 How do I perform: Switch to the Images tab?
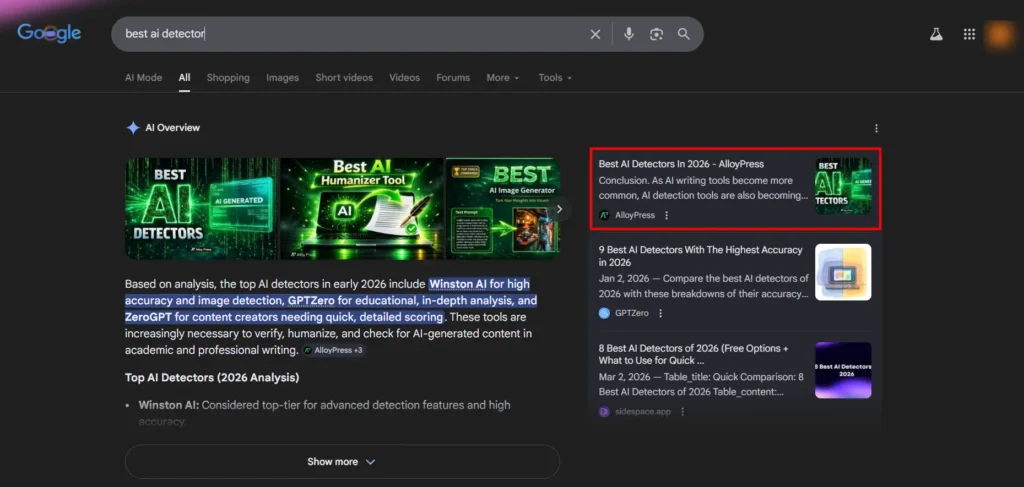282,78
